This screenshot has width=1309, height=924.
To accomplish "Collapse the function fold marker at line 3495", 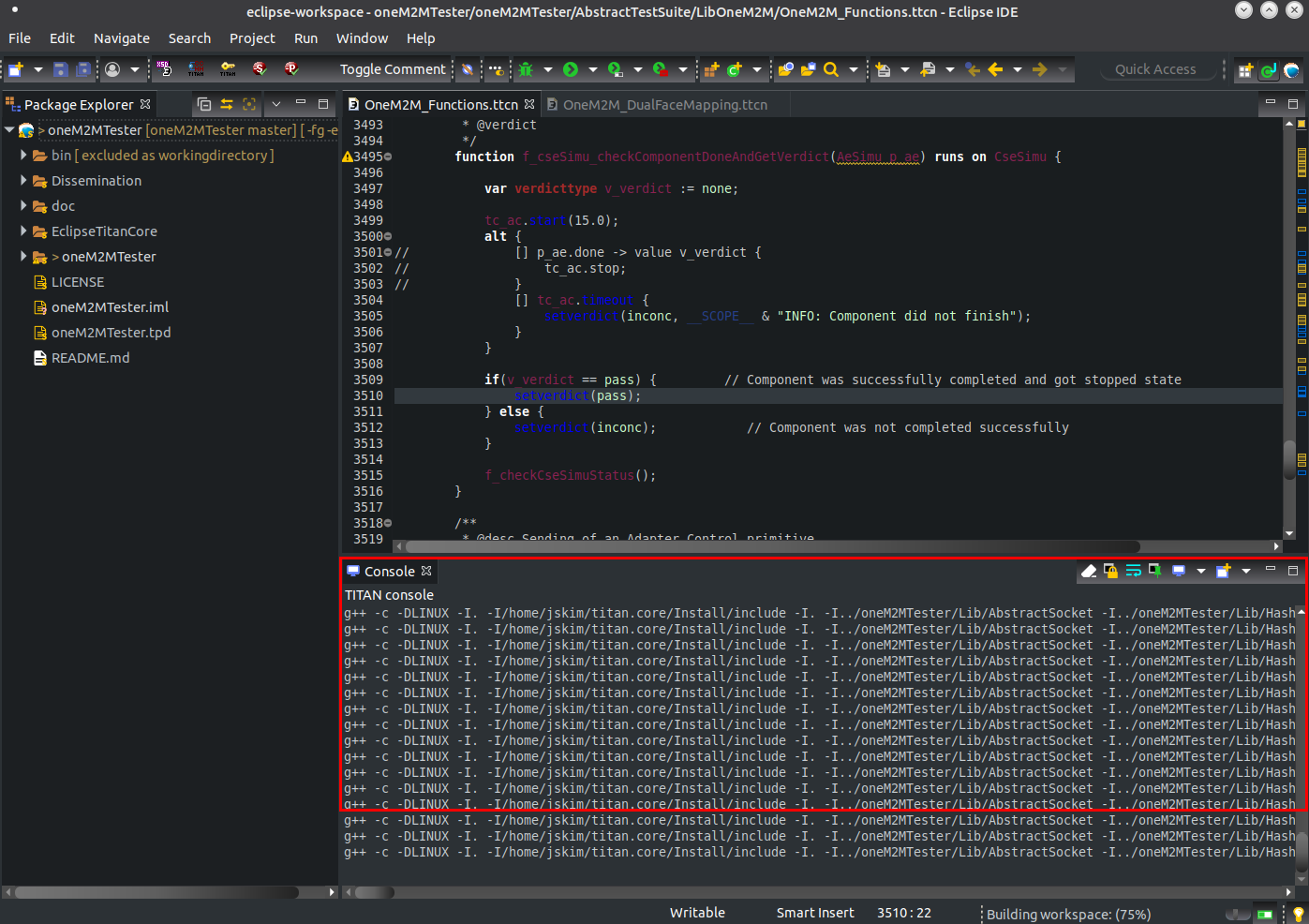I will (388, 156).
